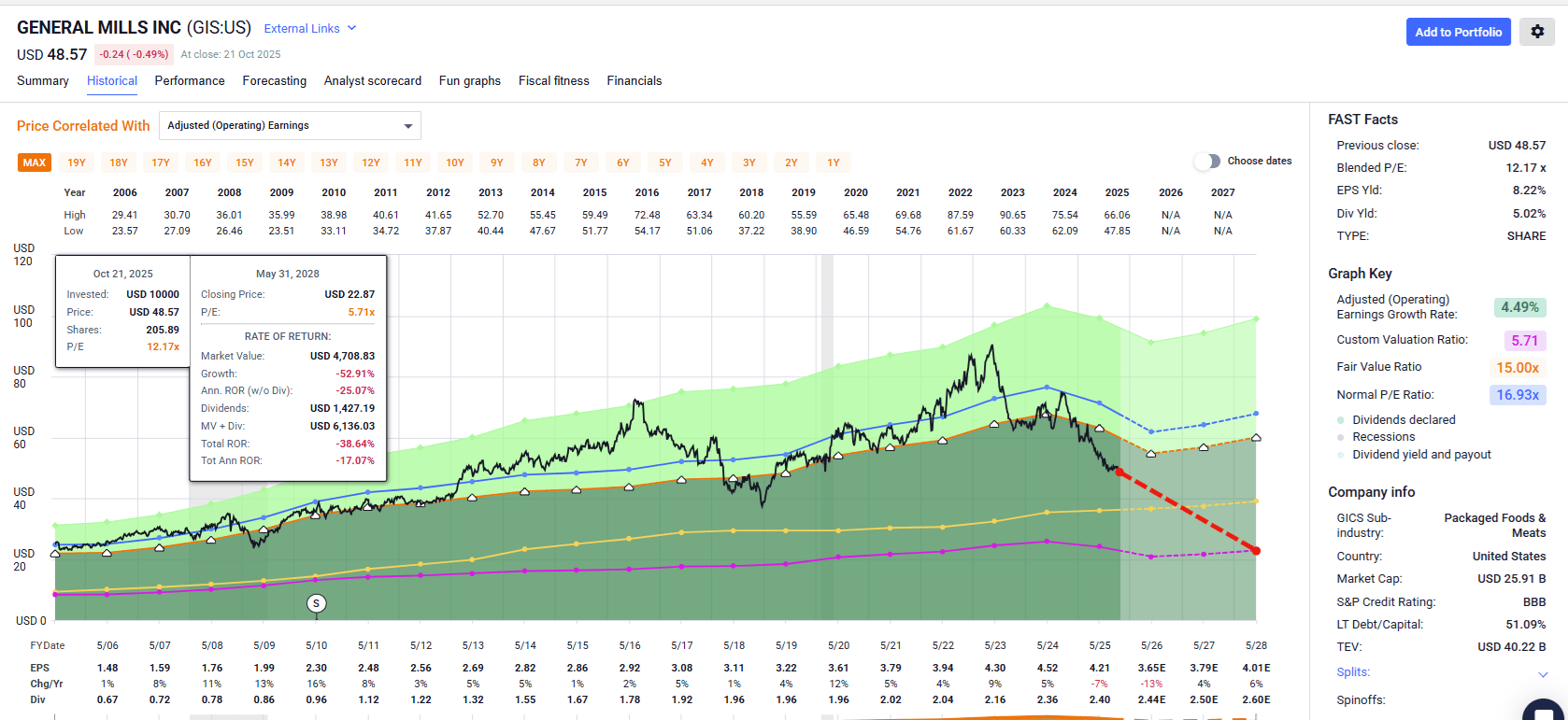1568x720 pixels.
Task: Toggle the Choose dates switch
Action: click(1207, 162)
